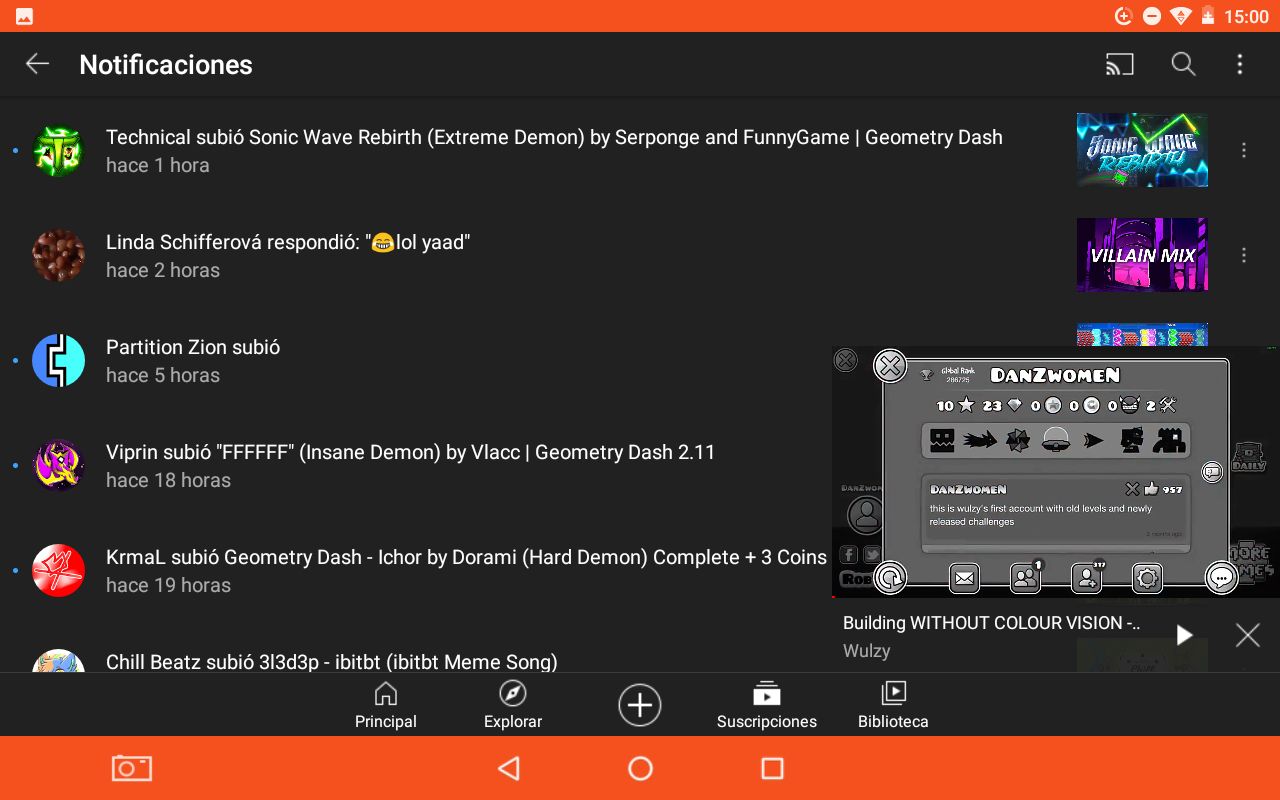
Task: Tap the screenshot camera icon in nav bar
Action: (x=131, y=768)
